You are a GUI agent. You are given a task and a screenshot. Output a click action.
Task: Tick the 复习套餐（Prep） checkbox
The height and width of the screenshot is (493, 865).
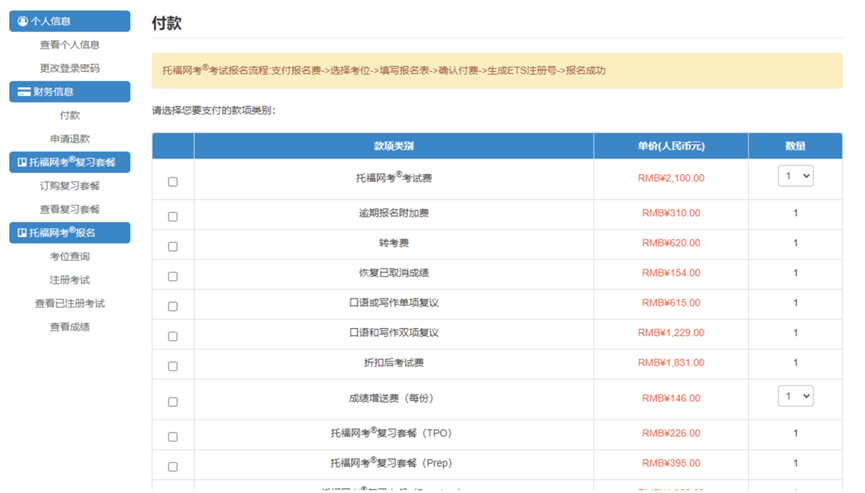tap(173, 467)
